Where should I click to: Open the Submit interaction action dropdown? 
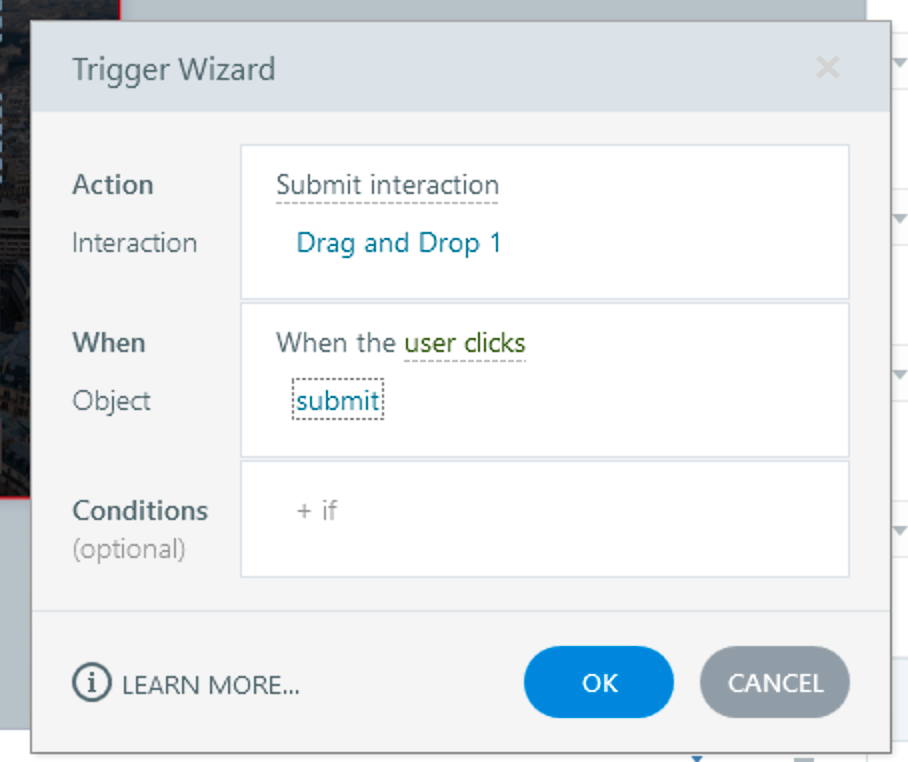click(x=387, y=186)
